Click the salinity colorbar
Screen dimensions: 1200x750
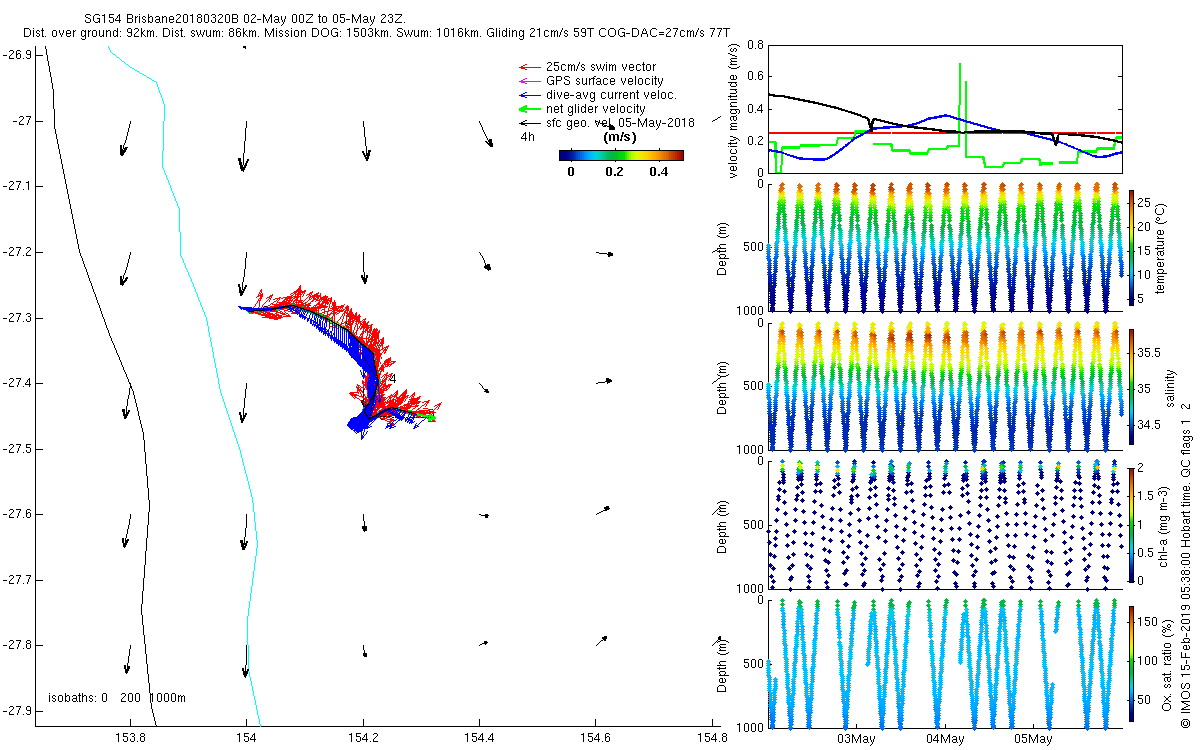[1132, 386]
